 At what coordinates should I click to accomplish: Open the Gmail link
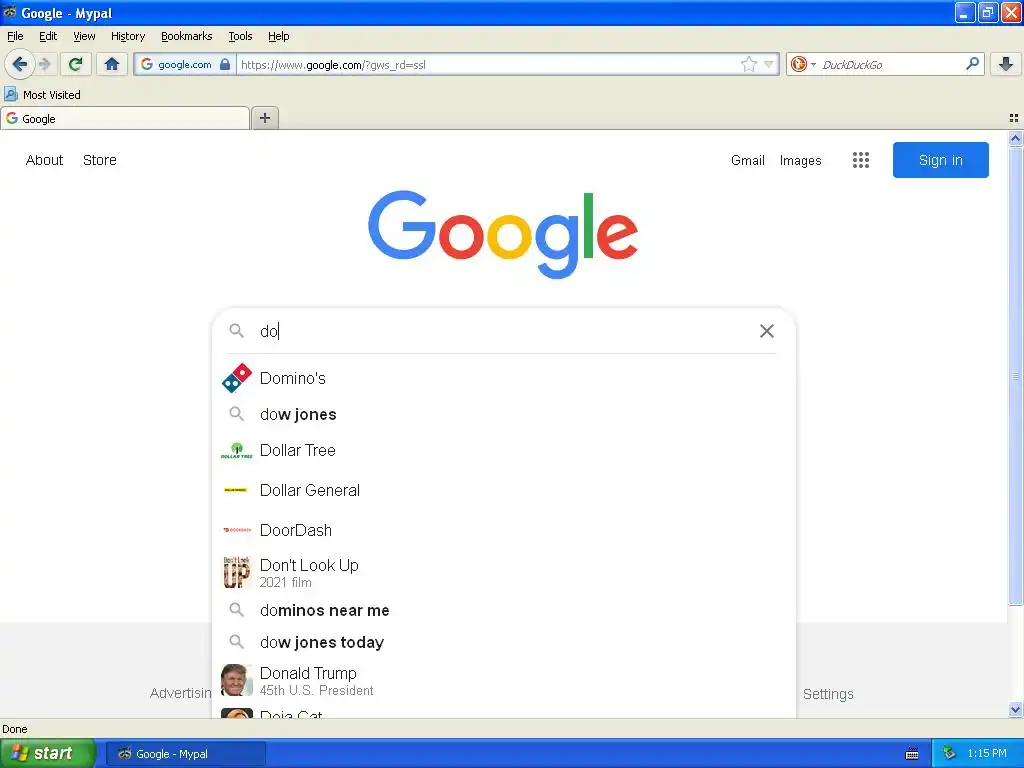pos(748,160)
